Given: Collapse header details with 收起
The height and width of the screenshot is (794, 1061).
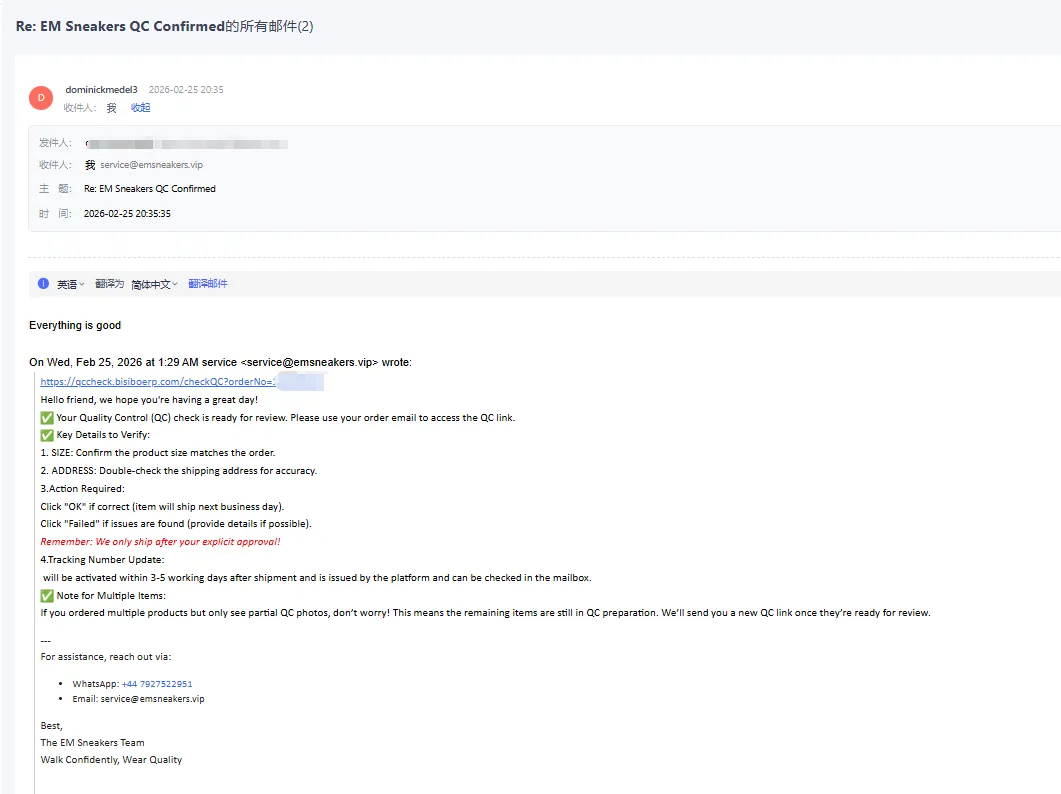Looking at the screenshot, I should tap(140, 108).
